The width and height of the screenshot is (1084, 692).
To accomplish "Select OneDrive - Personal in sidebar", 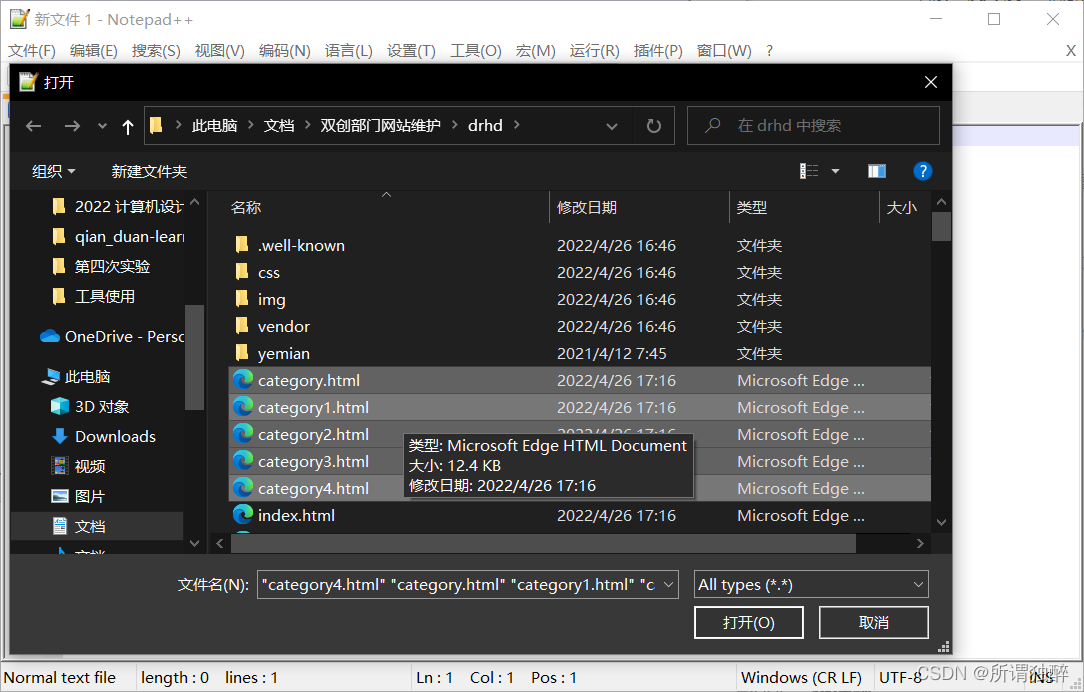I will tap(112, 336).
